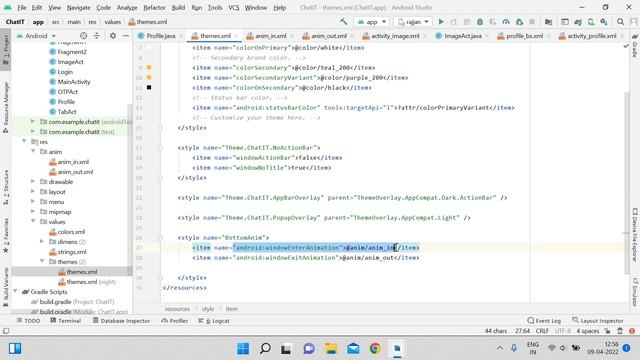Open the SDK Manager icon
Viewport: 640px width, 360px height.
point(604,22)
